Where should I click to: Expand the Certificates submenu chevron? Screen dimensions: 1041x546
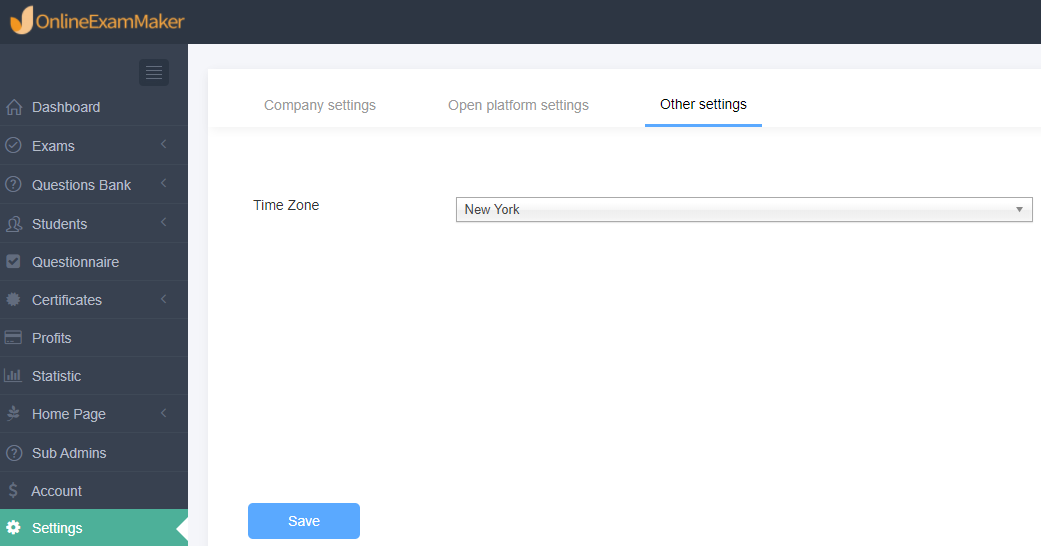(x=163, y=299)
